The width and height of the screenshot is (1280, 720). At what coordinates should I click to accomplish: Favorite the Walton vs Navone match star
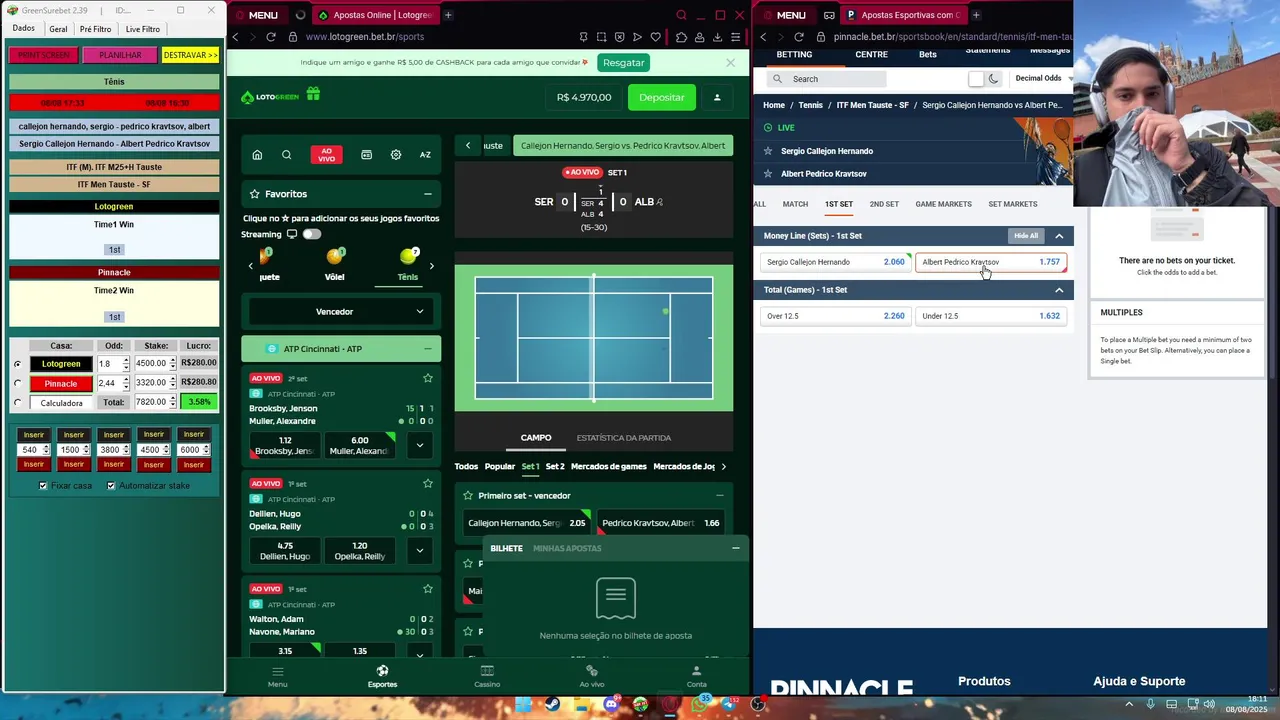(428, 589)
